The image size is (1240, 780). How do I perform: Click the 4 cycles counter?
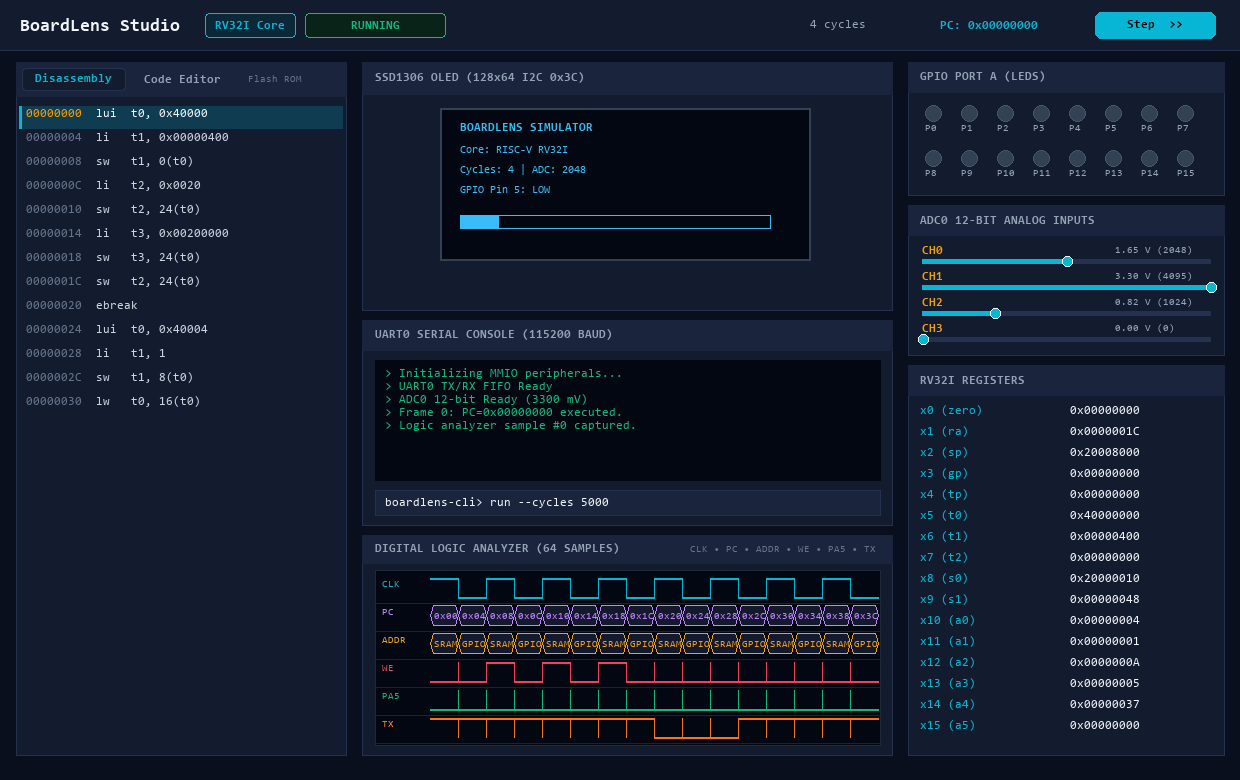click(x=837, y=25)
